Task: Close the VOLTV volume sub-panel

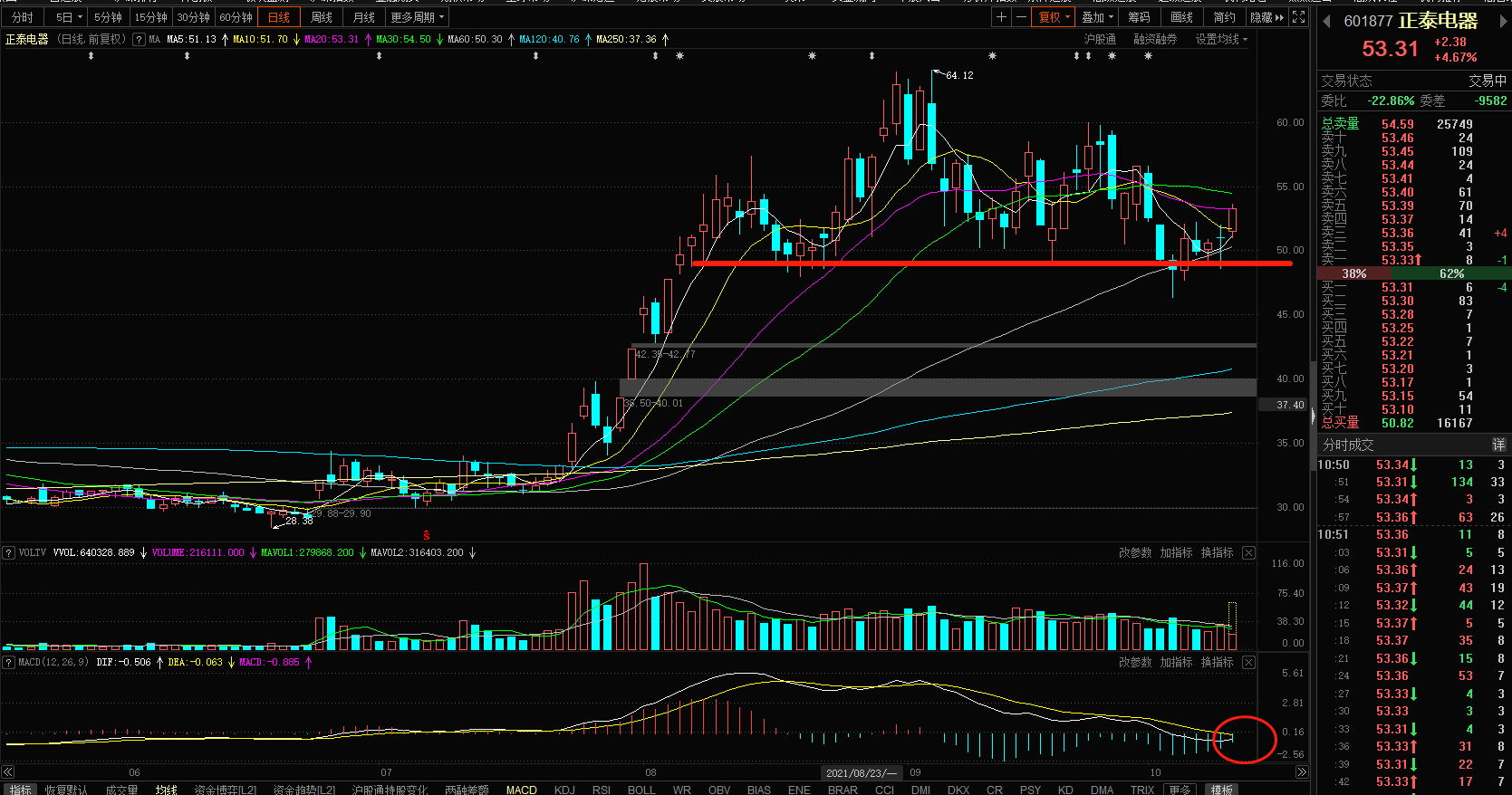Action: click(x=1248, y=552)
